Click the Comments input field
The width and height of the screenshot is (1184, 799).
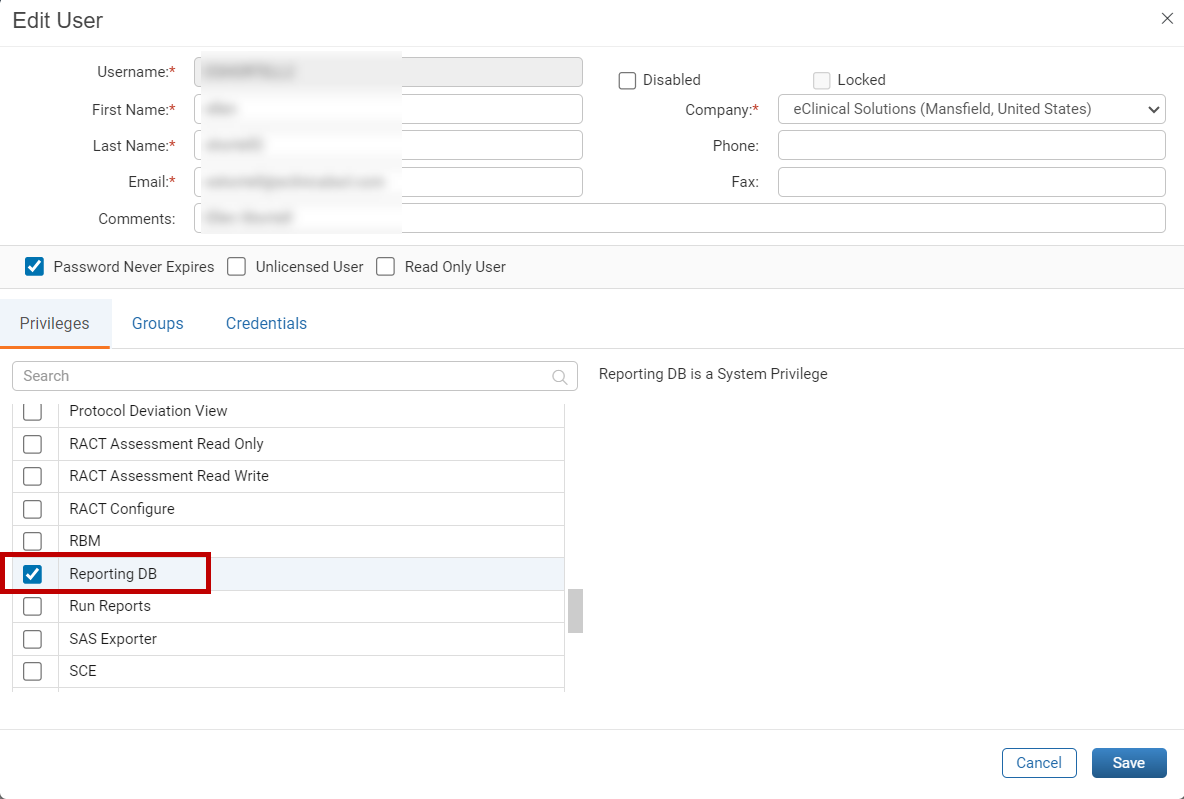point(680,218)
